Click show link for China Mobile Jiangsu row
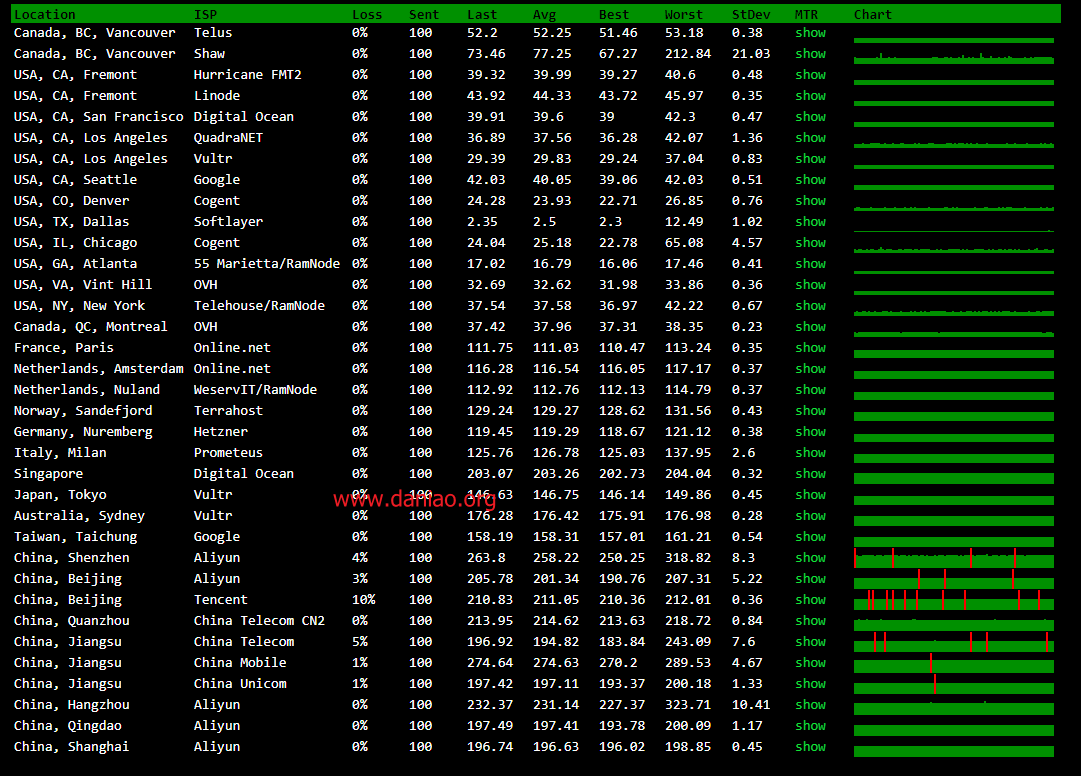The height and width of the screenshot is (776, 1081). point(810,663)
